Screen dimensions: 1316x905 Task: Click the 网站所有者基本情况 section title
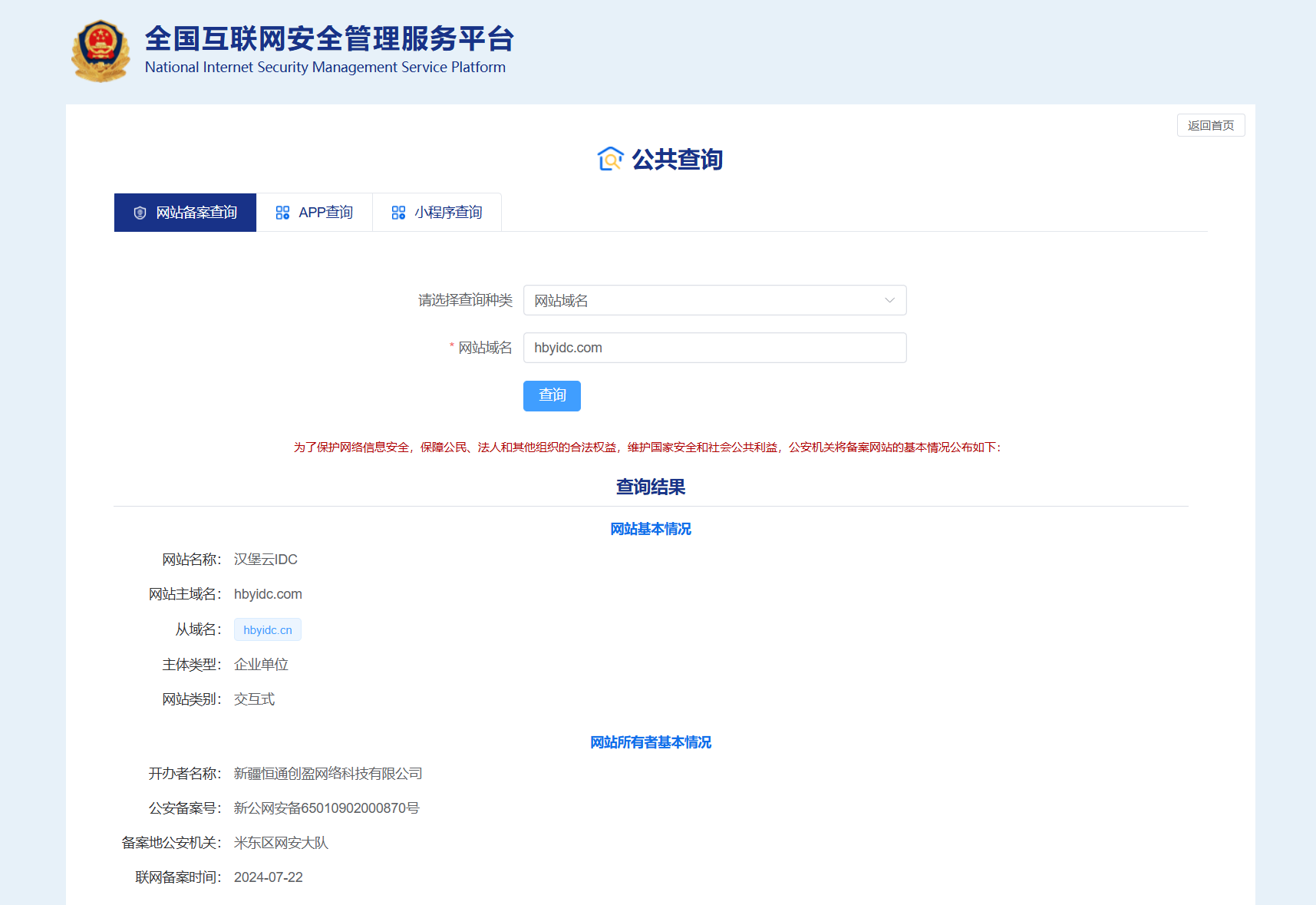point(651,742)
